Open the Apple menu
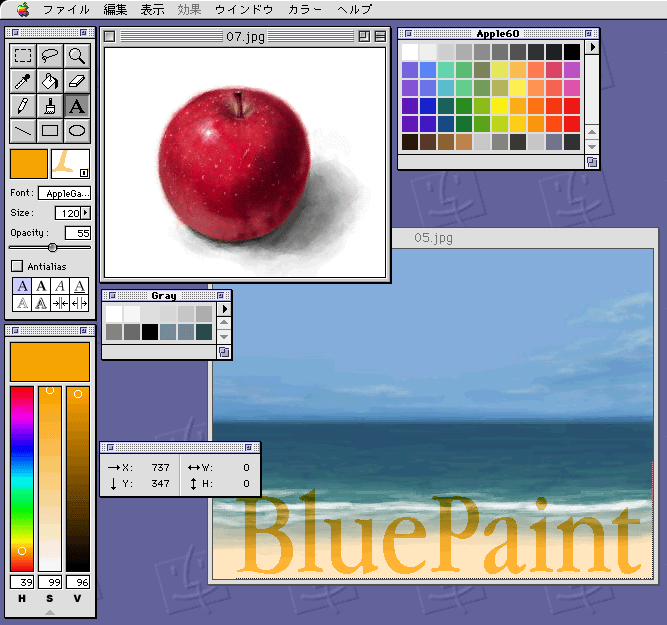Viewport: 667px width, 625px height. click(x=23, y=9)
